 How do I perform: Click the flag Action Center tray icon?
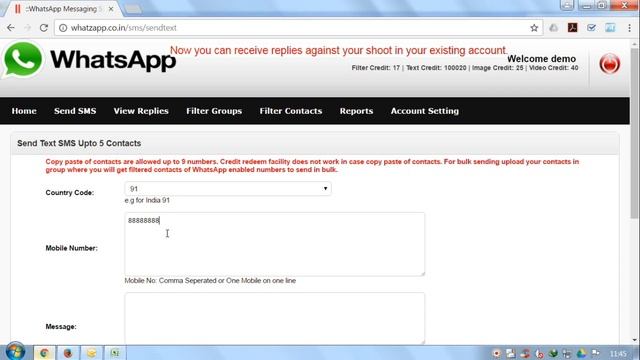coord(596,353)
